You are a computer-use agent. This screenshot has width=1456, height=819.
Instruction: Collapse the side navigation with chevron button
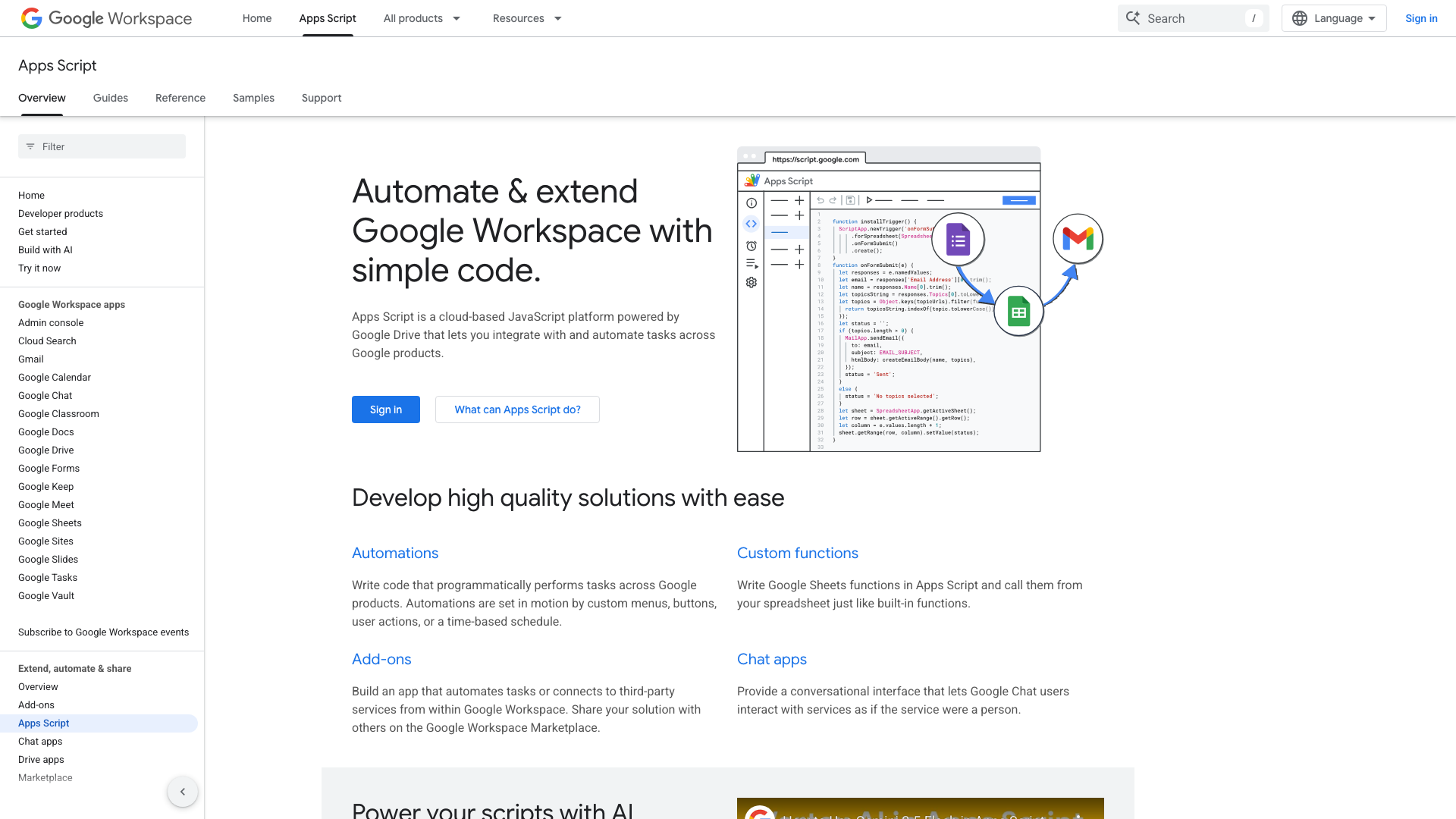183,792
